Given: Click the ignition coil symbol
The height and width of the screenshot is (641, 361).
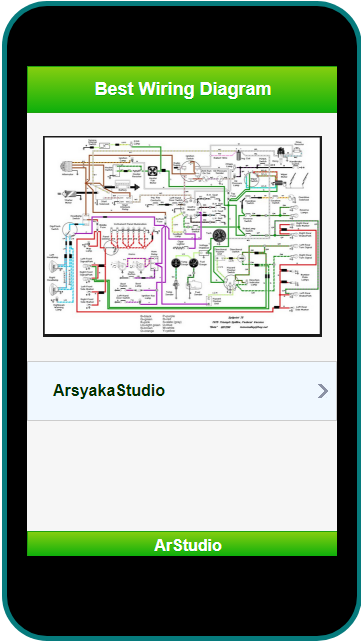Looking at the screenshot, I should point(238,155).
